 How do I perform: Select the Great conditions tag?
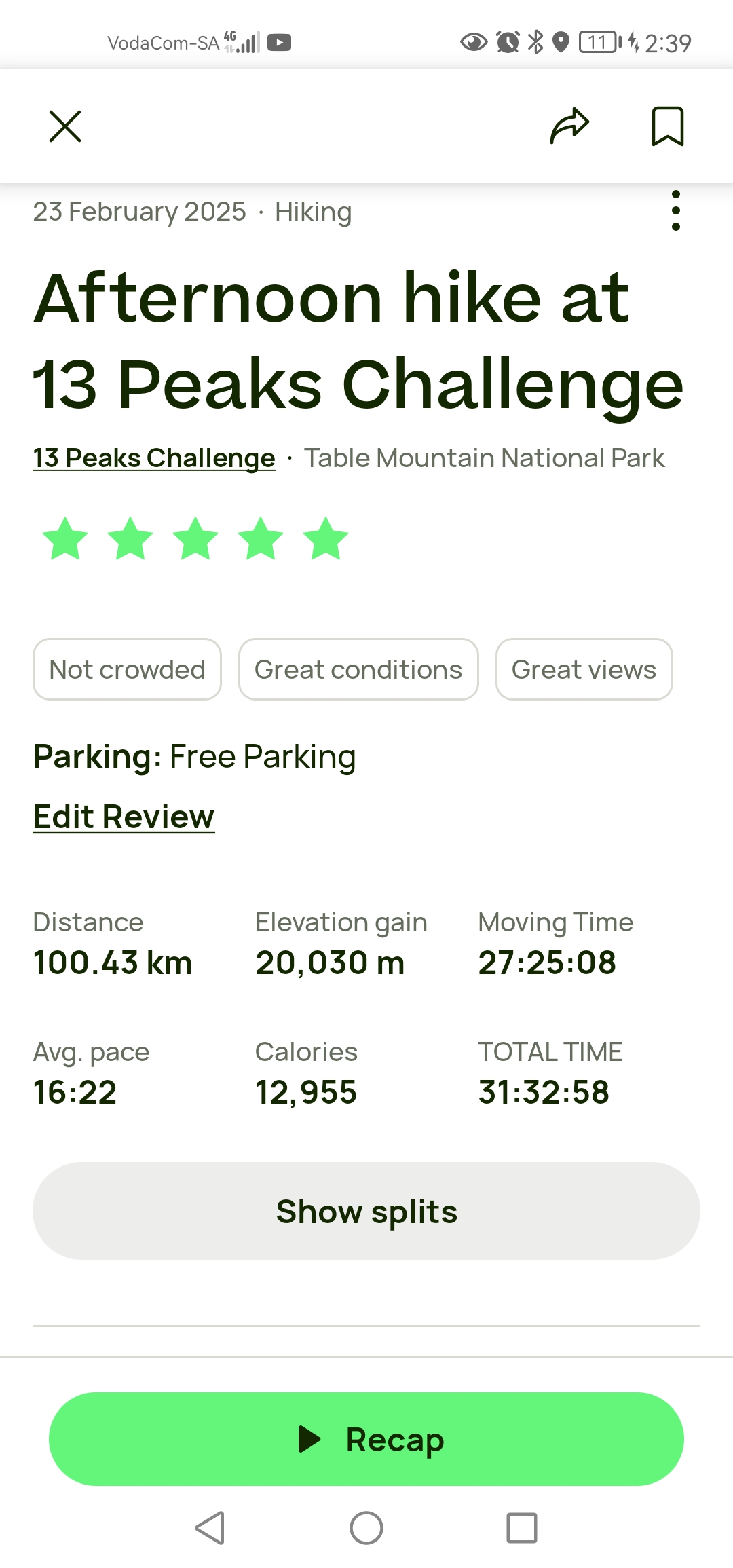(358, 669)
